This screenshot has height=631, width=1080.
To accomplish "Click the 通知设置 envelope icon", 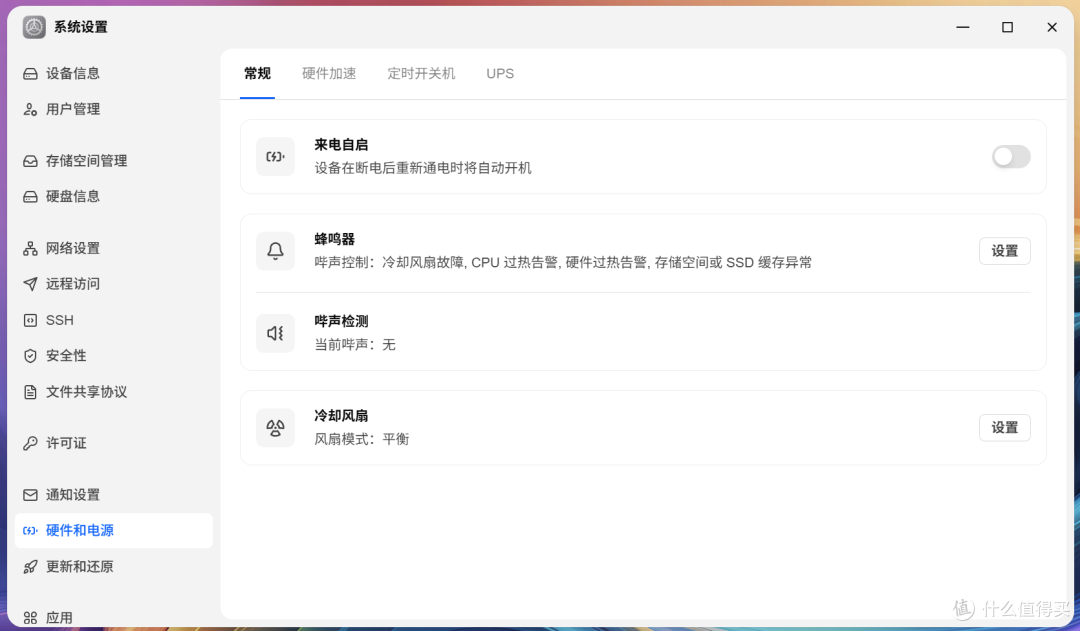I will (x=30, y=495).
